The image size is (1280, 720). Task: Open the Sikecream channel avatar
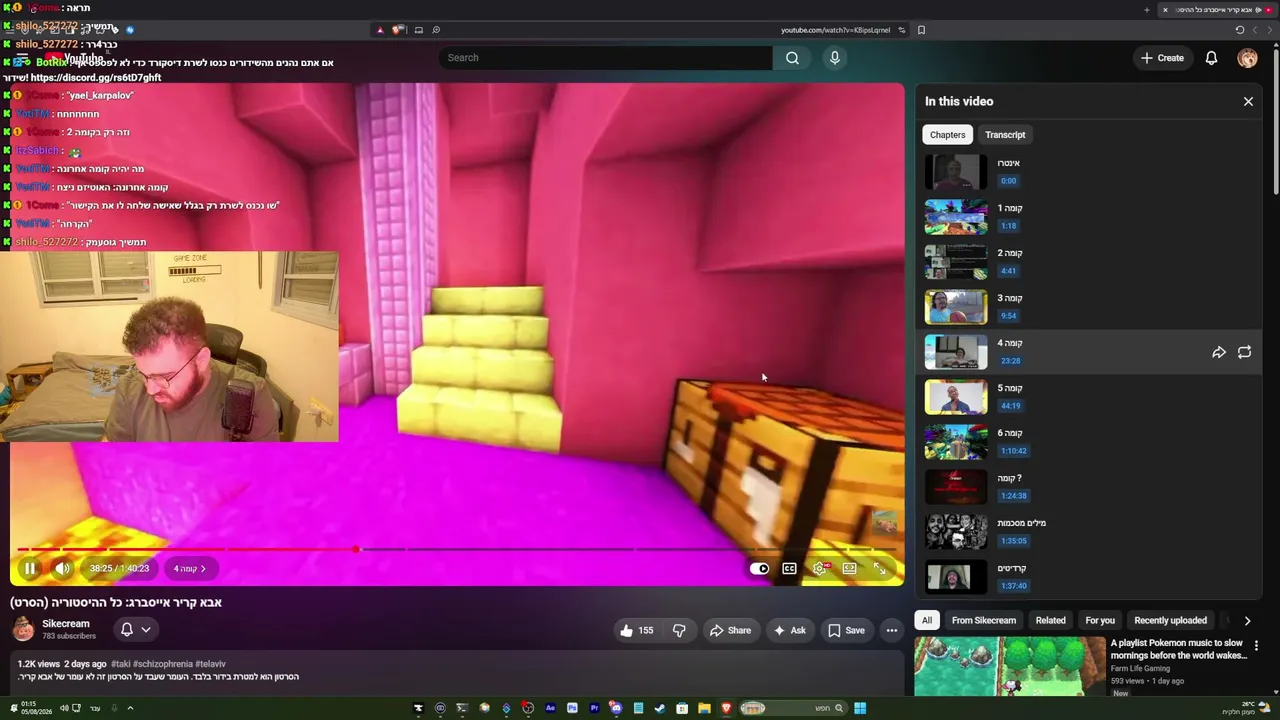click(x=24, y=629)
